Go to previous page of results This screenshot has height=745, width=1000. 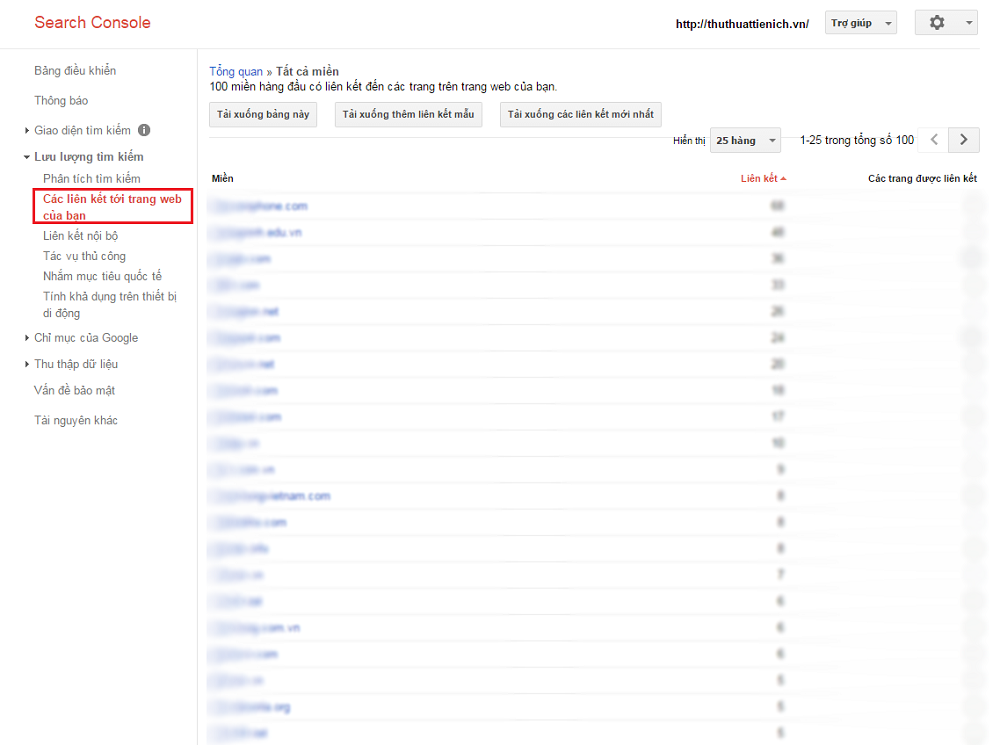933,140
